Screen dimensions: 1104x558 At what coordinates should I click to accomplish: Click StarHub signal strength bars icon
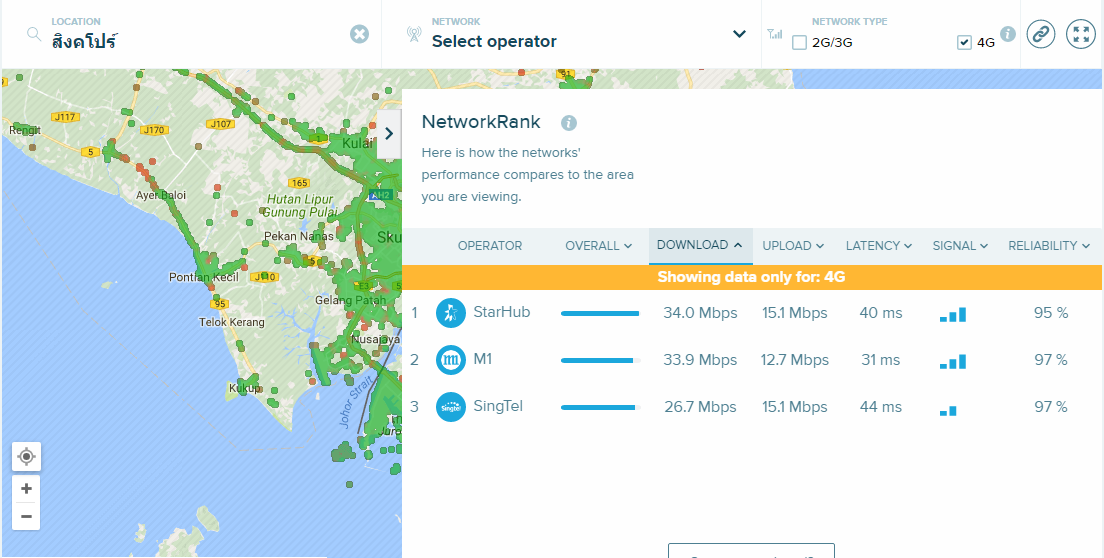953,315
